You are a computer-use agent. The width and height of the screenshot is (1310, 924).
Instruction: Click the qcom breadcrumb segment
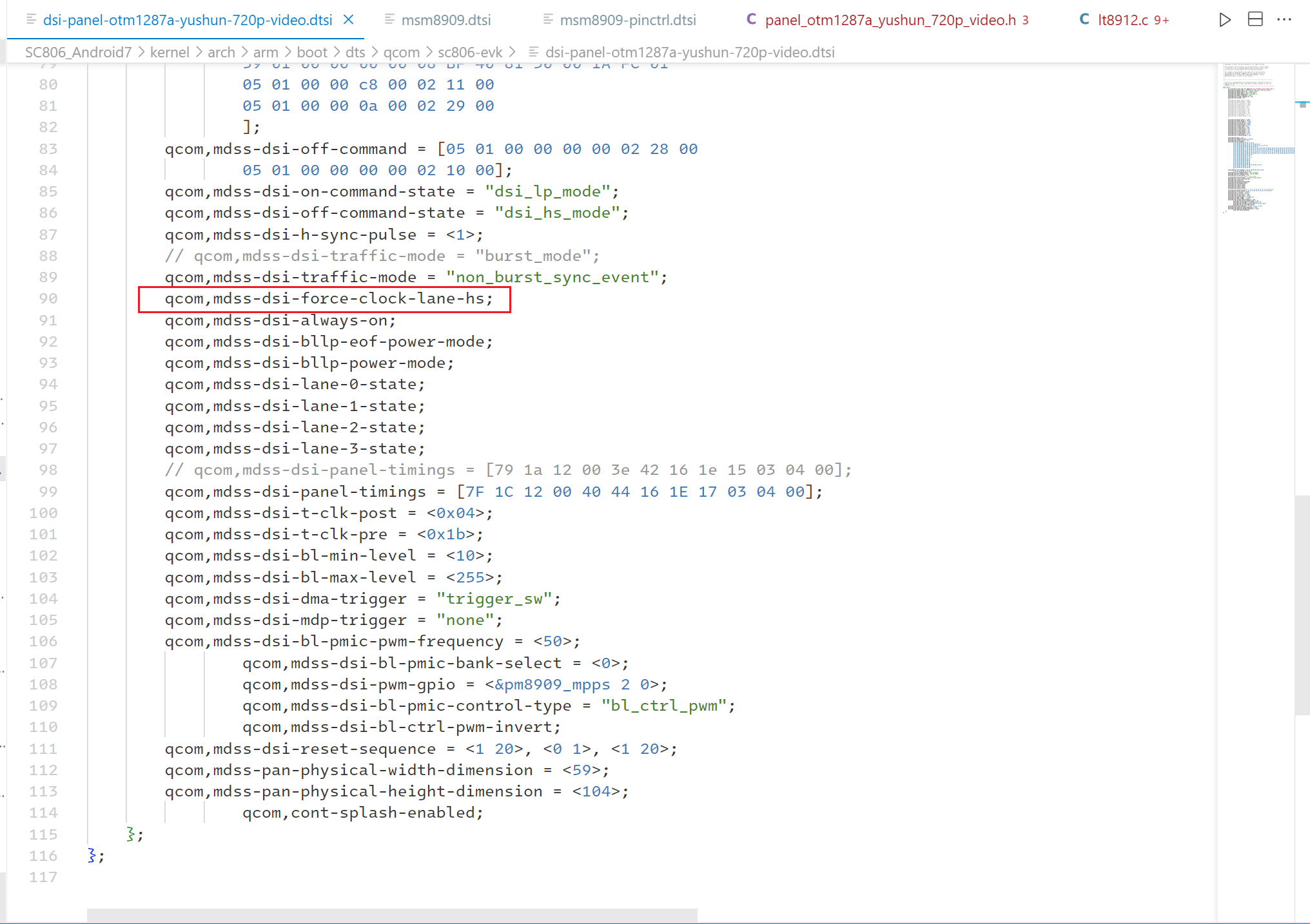[x=401, y=52]
